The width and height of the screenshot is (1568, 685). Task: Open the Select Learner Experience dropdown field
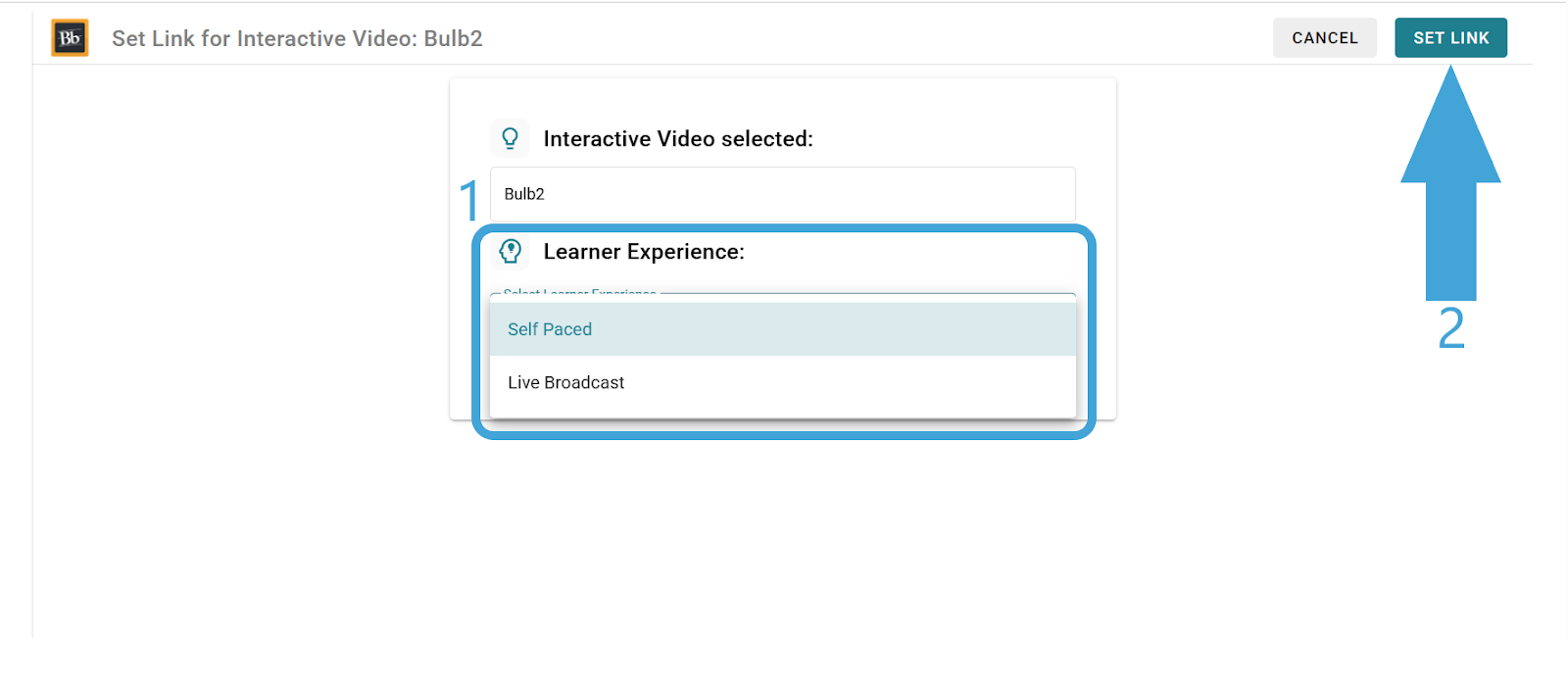click(x=783, y=297)
